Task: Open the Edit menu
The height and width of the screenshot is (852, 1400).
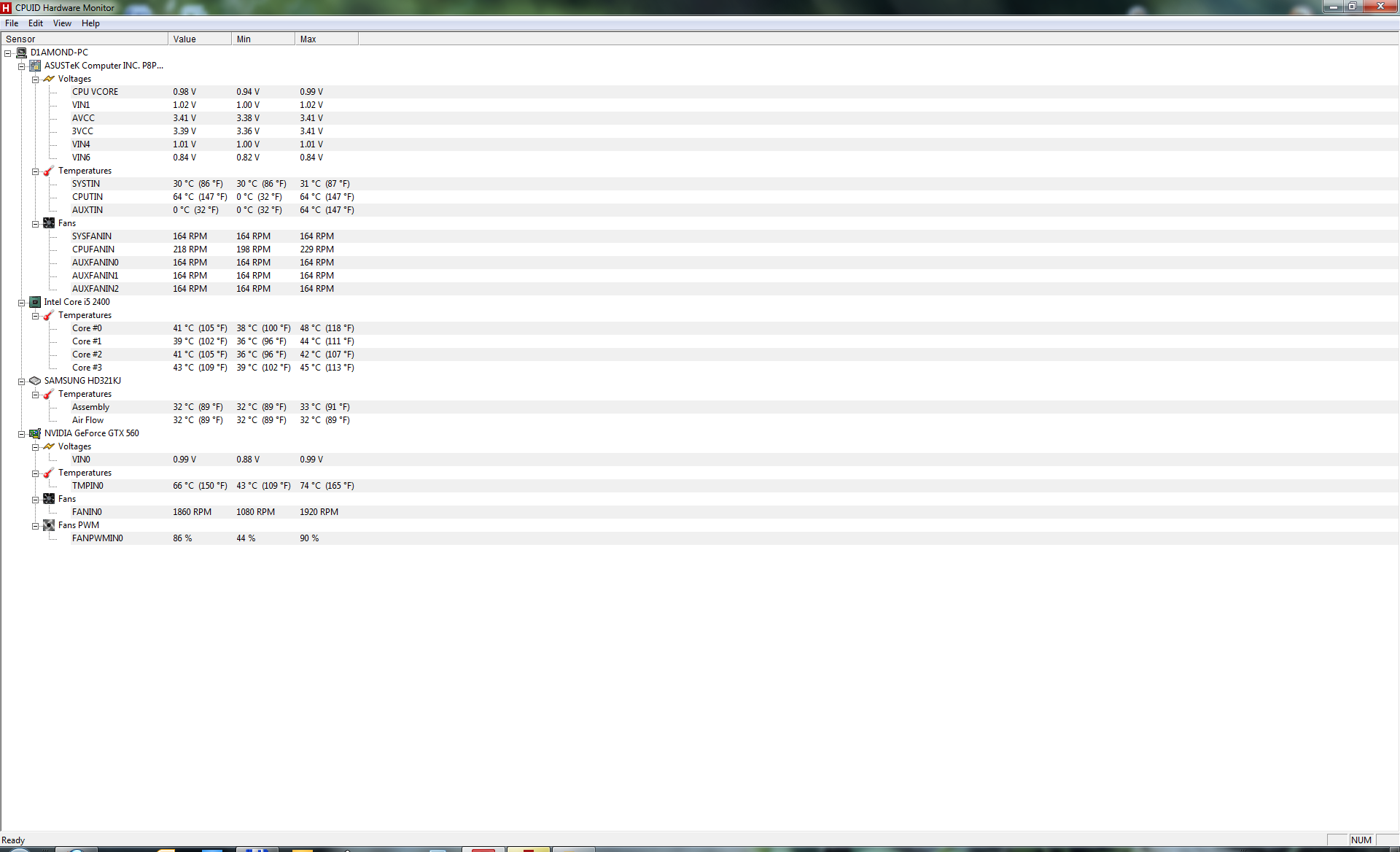Action: (x=36, y=23)
